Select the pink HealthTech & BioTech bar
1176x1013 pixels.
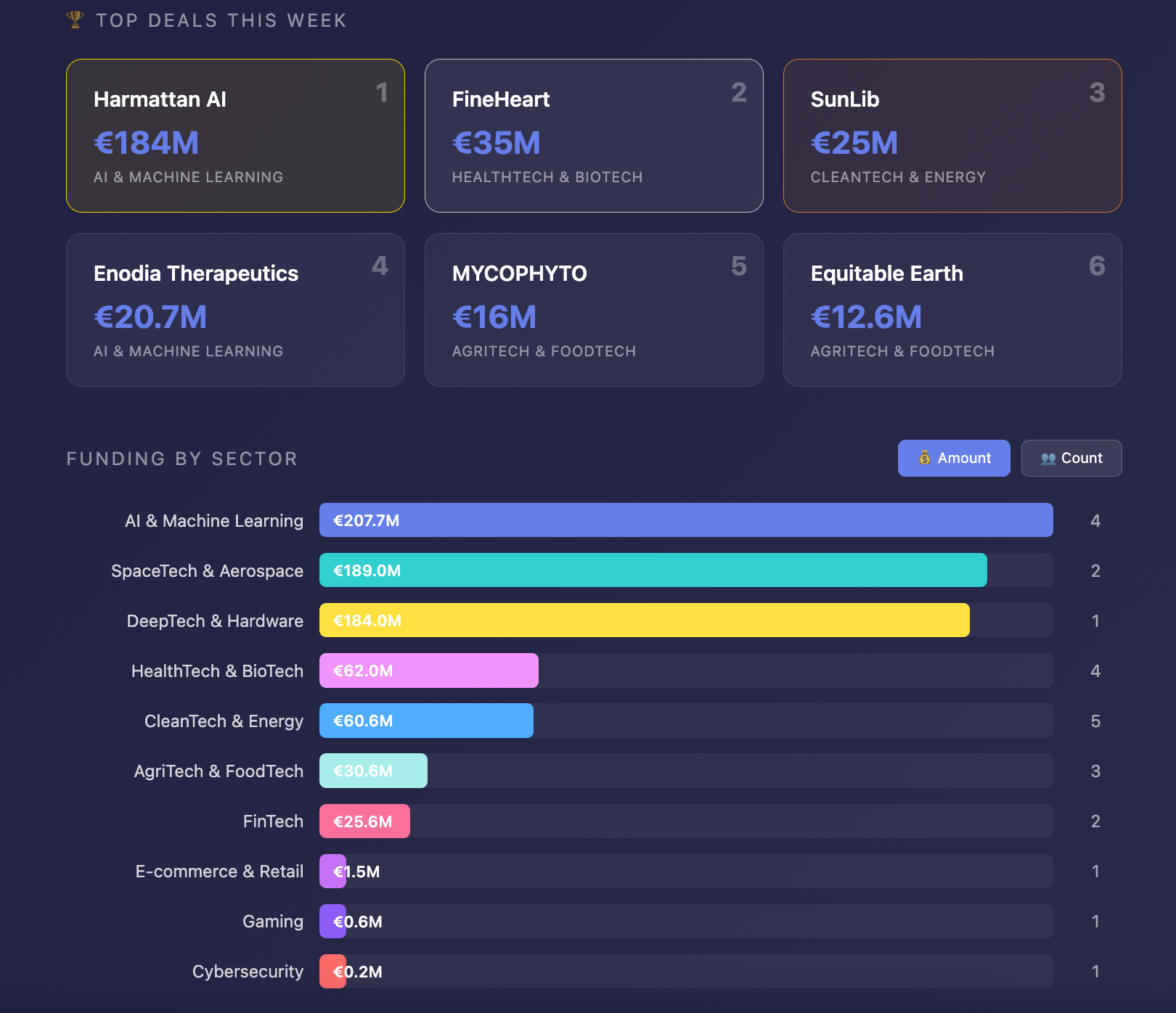point(428,670)
